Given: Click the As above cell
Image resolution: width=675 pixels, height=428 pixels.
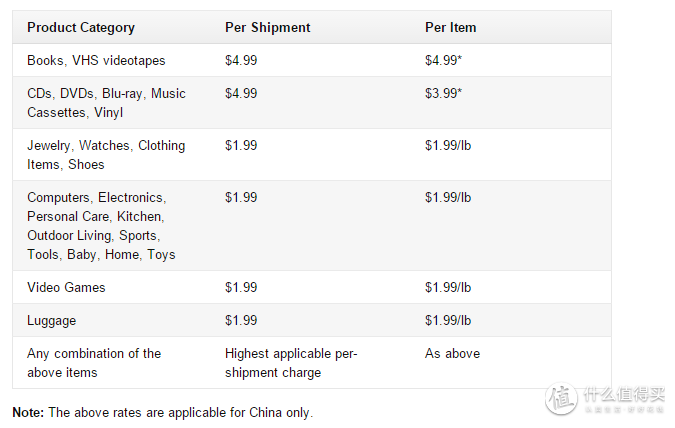Looking at the screenshot, I should [452, 354].
